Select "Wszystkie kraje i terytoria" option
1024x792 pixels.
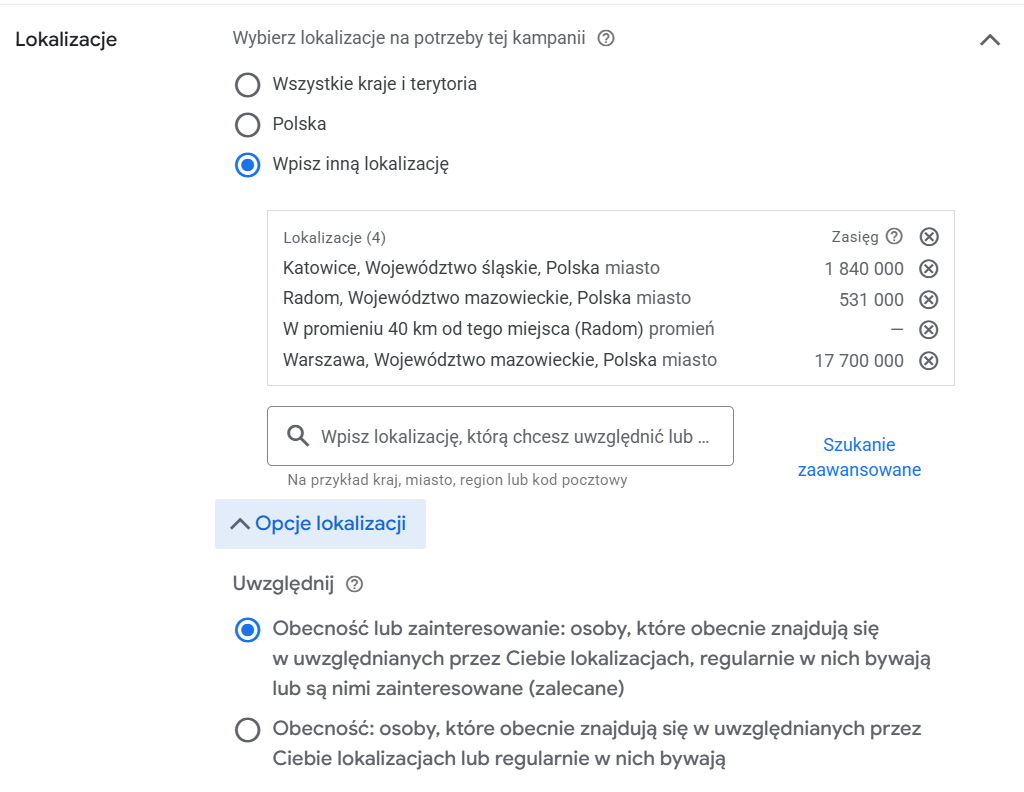247,85
